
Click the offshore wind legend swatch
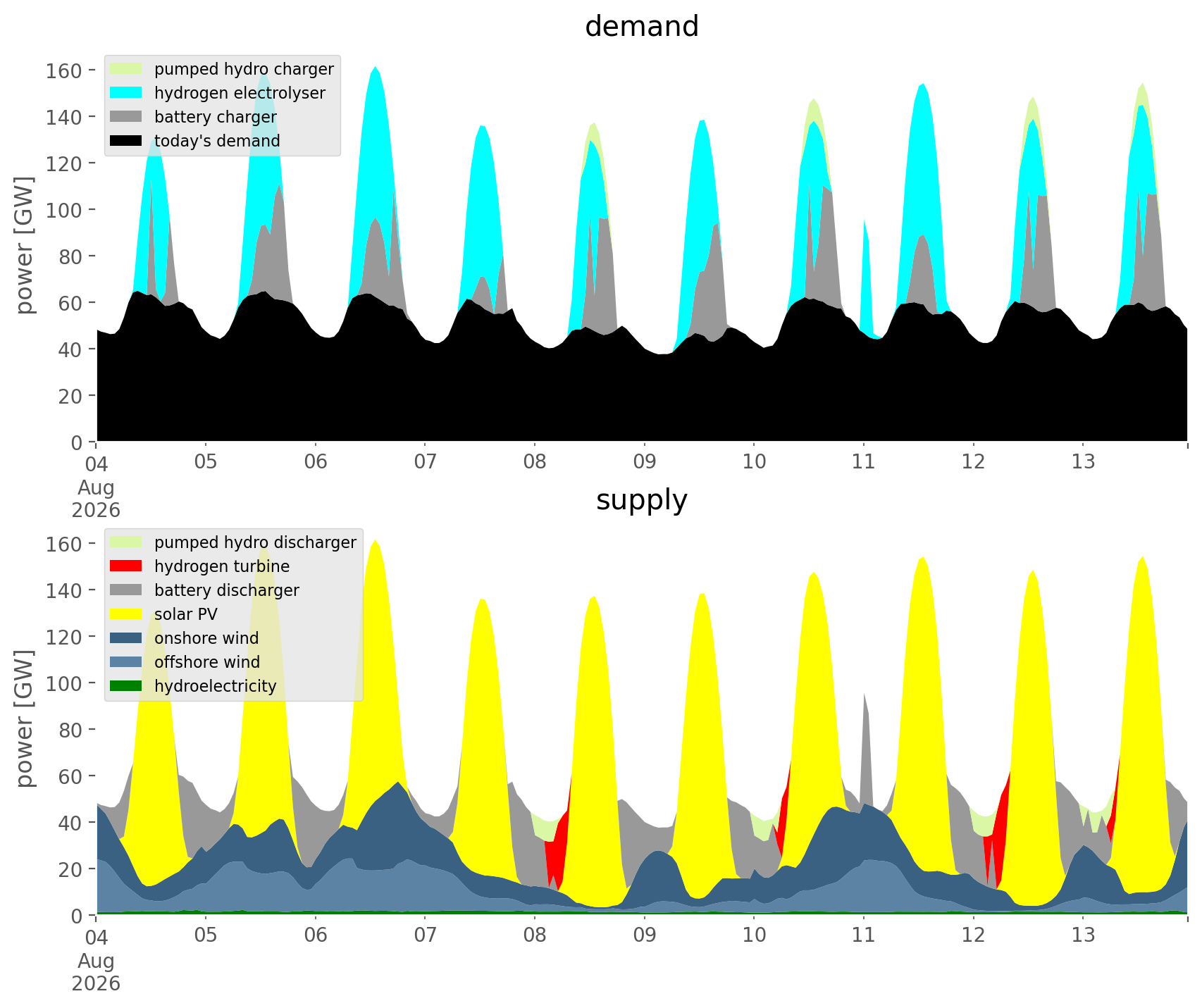click(x=126, y=662)
